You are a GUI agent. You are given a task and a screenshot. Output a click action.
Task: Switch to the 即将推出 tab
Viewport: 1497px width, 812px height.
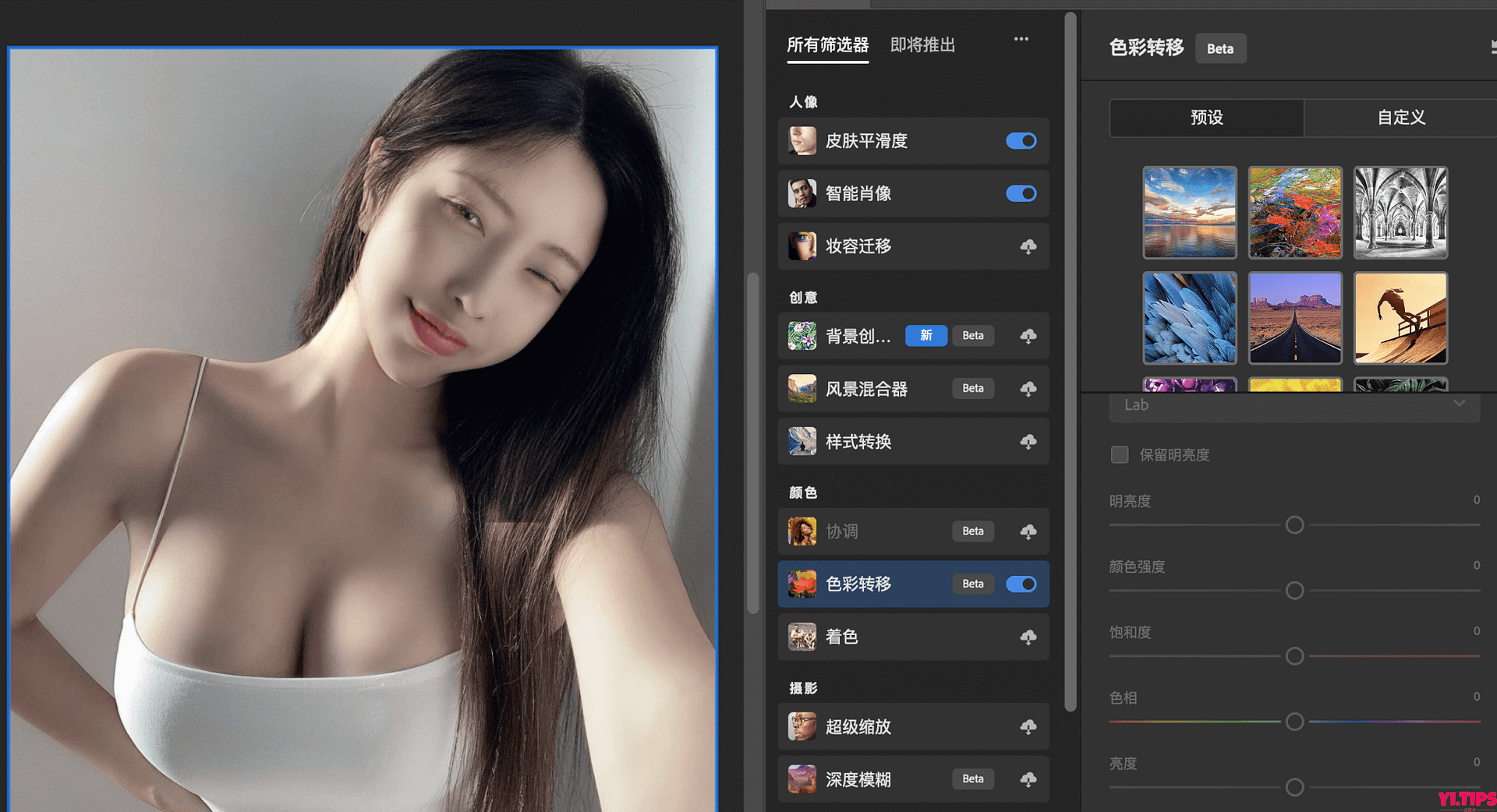[x=922, y=44]
